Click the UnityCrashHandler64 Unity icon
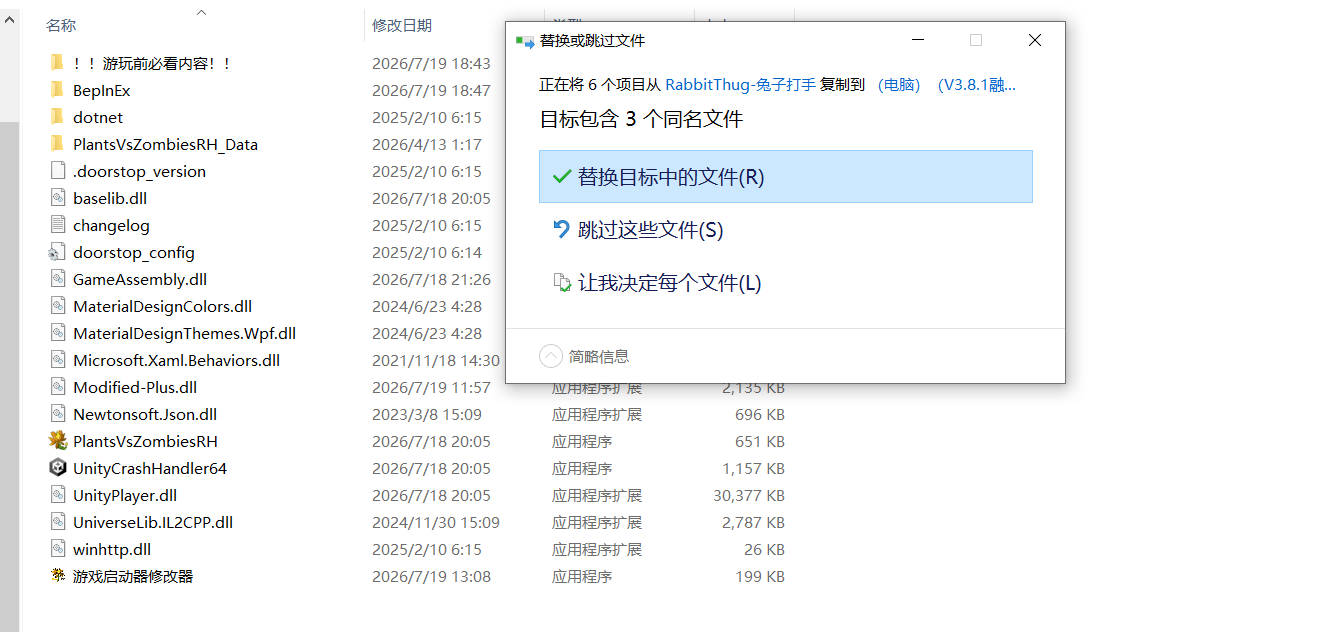This screenshot has height=632, width=1332. (x=57, y=468)
